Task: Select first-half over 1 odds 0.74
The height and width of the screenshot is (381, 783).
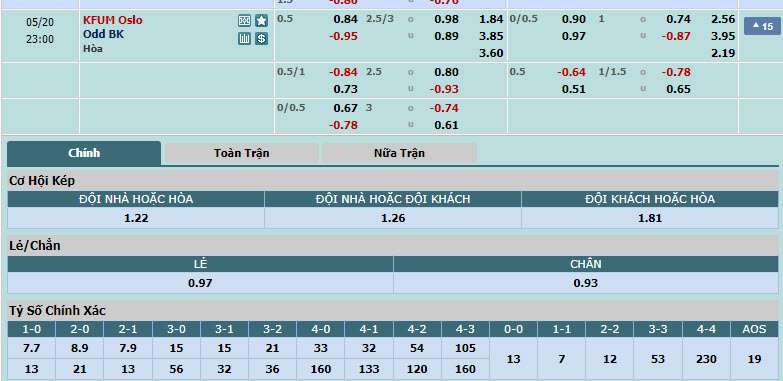Action: click(678, 19)
